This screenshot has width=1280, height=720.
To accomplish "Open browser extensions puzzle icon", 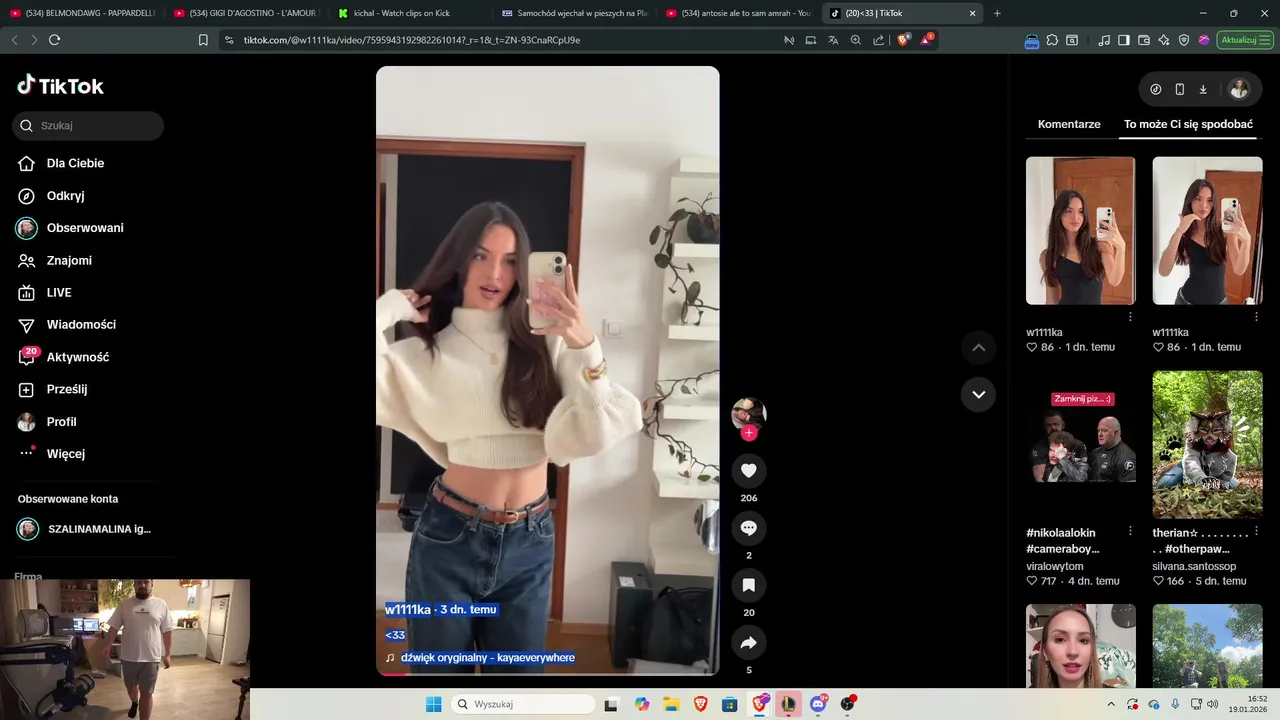I will pos(1052,40).
